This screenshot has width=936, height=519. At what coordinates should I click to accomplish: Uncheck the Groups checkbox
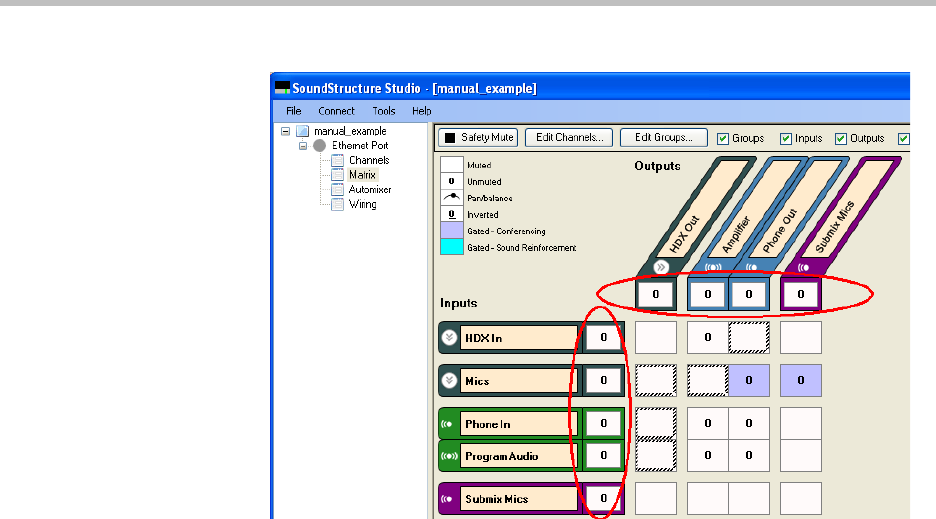(724, 139)
